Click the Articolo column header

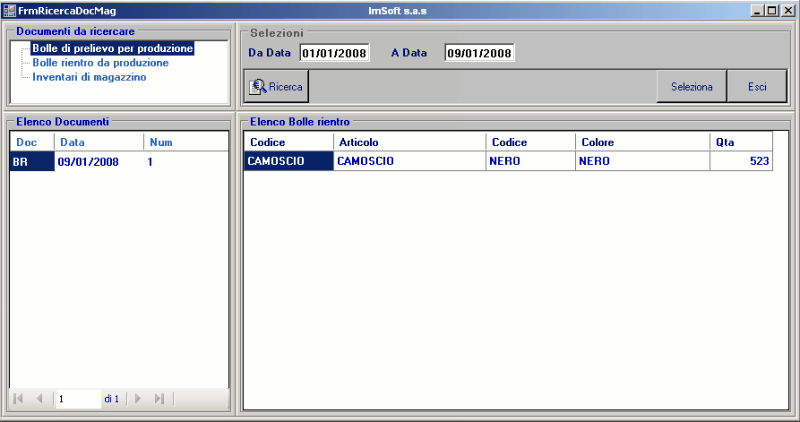point(409,142)
